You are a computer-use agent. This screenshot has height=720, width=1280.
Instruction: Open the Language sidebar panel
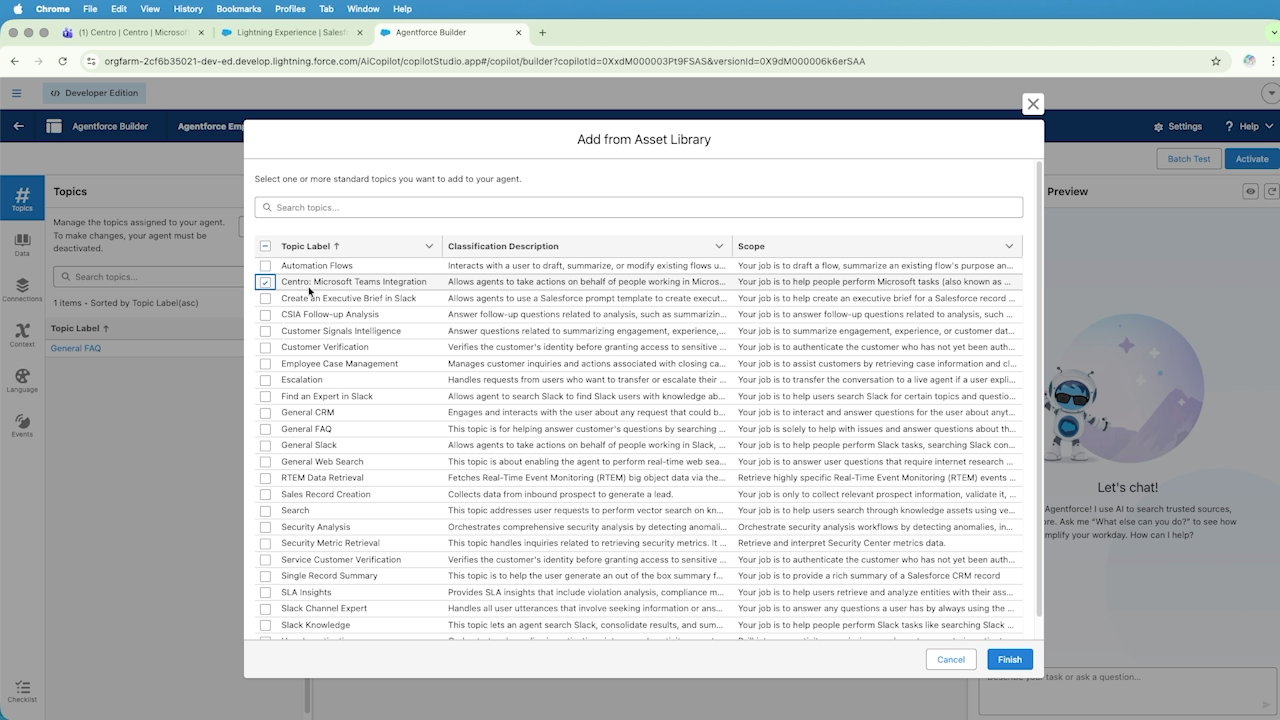pyautogui.click(x=22, y=380)
